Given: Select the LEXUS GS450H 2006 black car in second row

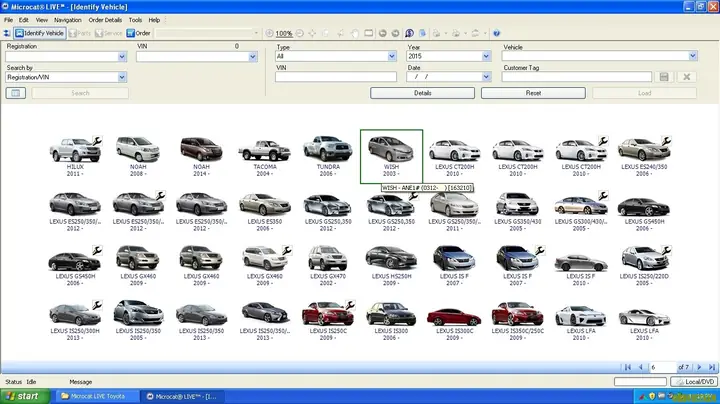Looking at the screenshot, I should point(643,211).
